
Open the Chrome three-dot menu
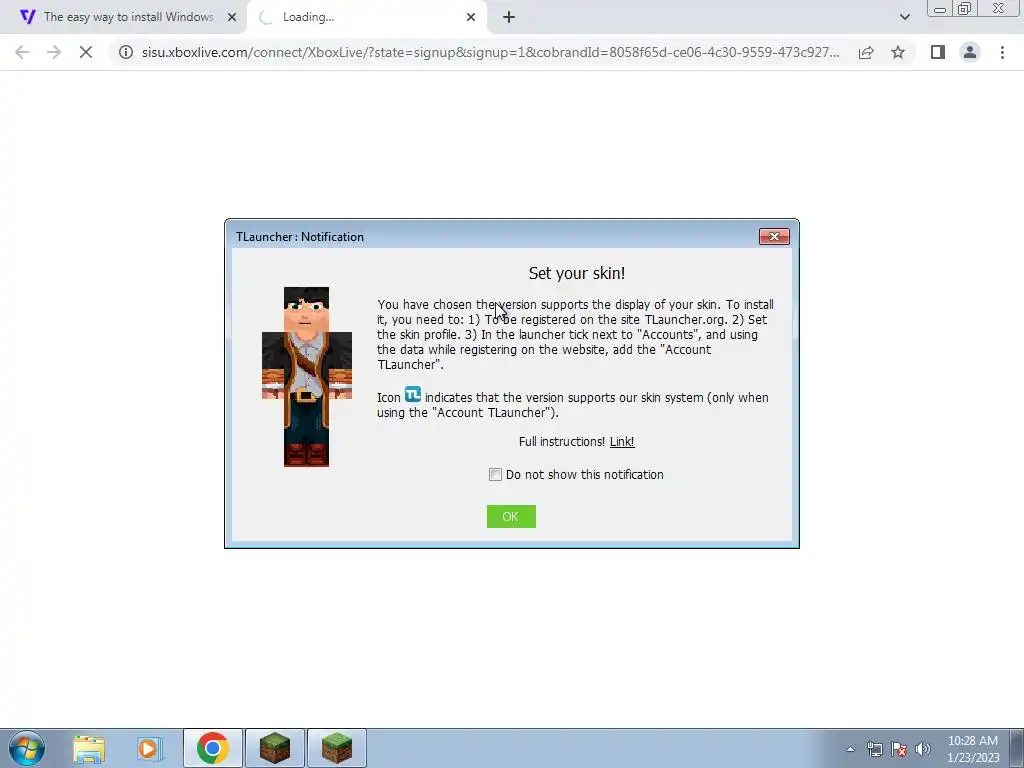(1002, 52)
